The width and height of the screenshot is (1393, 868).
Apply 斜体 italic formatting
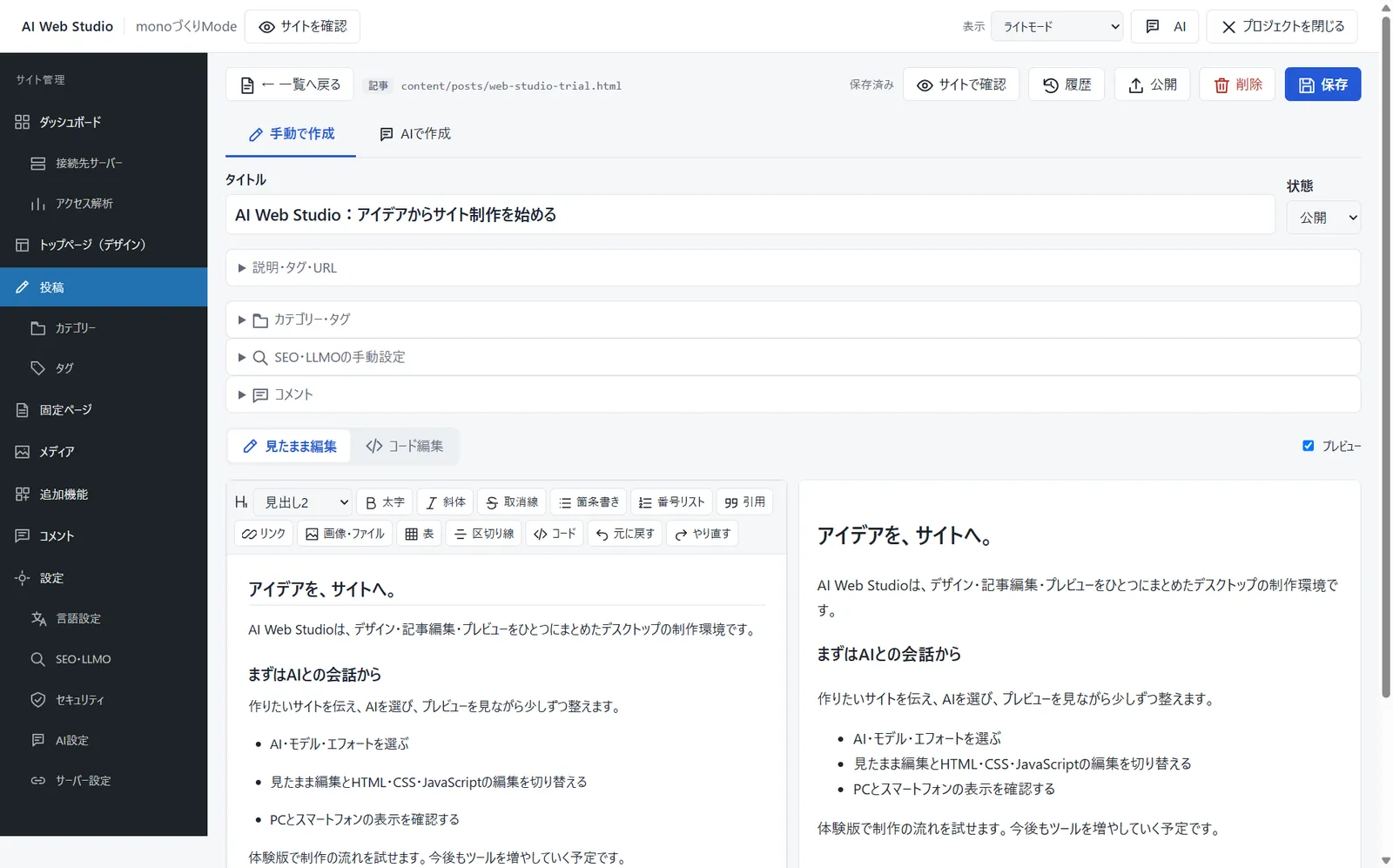pos(446,502)
